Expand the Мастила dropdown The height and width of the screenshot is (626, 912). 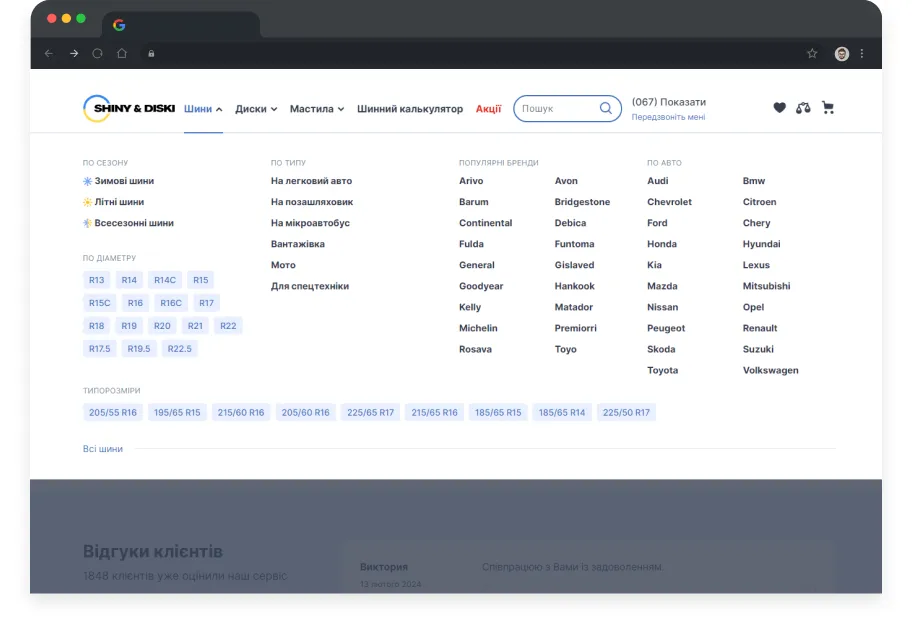[317, 109]
